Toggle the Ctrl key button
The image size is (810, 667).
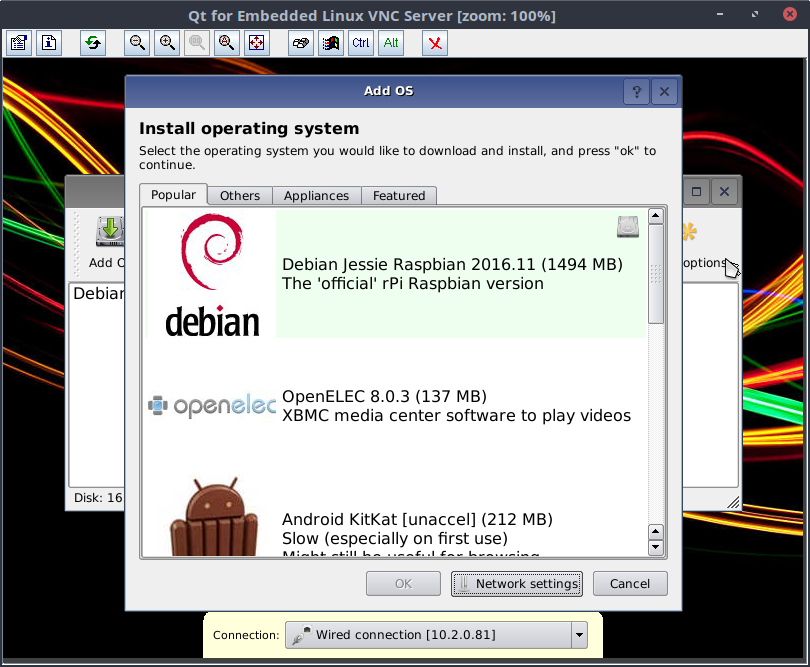click(361, 43)
